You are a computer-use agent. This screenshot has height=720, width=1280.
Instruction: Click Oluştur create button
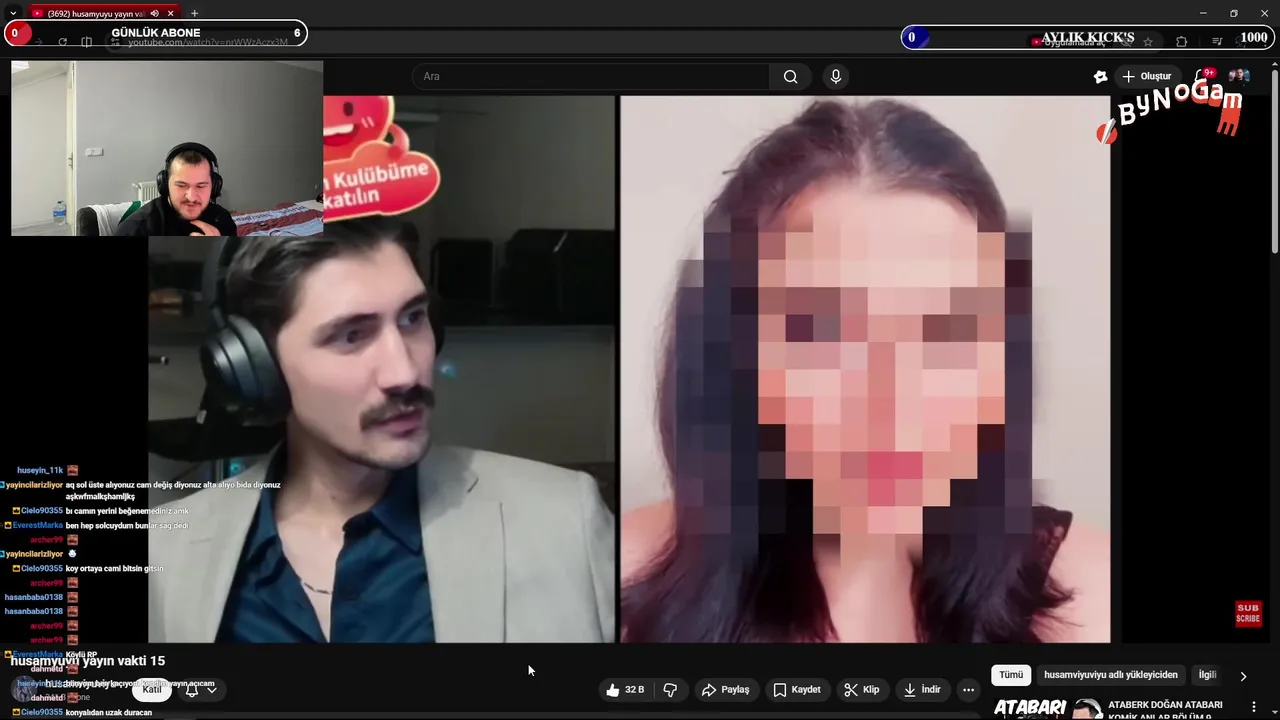(x=1146, y=76)
